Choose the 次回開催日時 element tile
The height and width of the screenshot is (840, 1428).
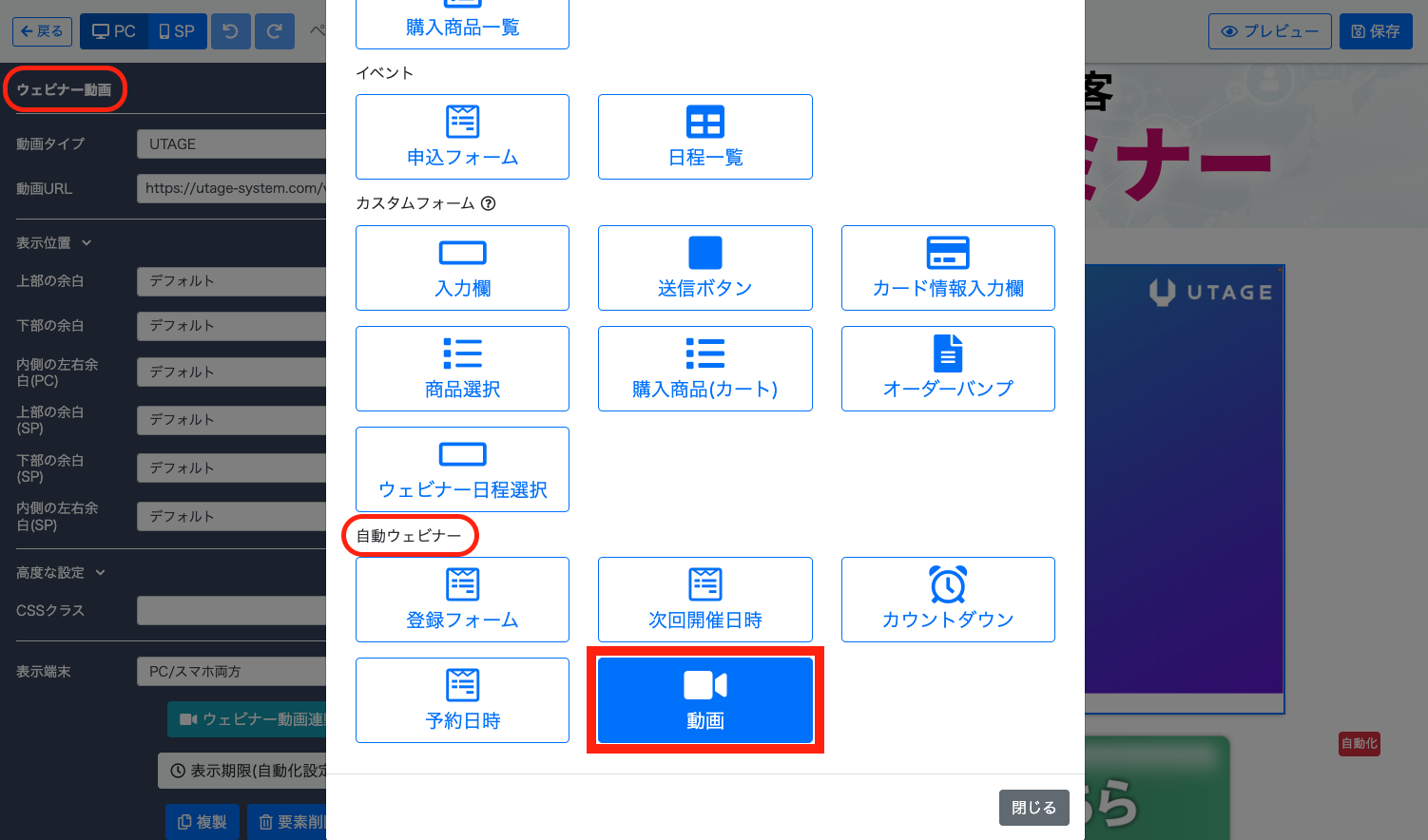coord(704,600)
